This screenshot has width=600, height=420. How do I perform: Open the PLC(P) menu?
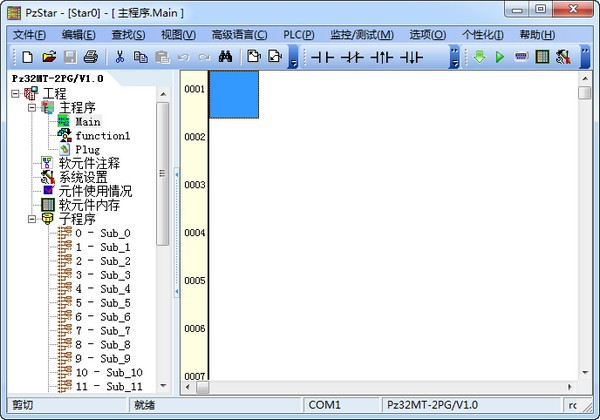[x=298, y=34]
